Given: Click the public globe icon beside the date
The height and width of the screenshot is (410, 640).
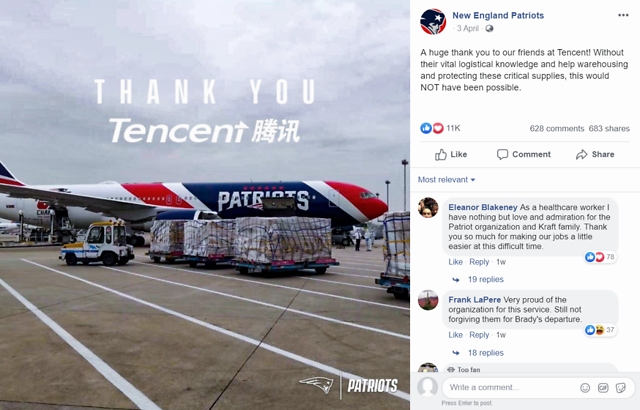Looking at the screenshot, I should [x=489, y=29].
